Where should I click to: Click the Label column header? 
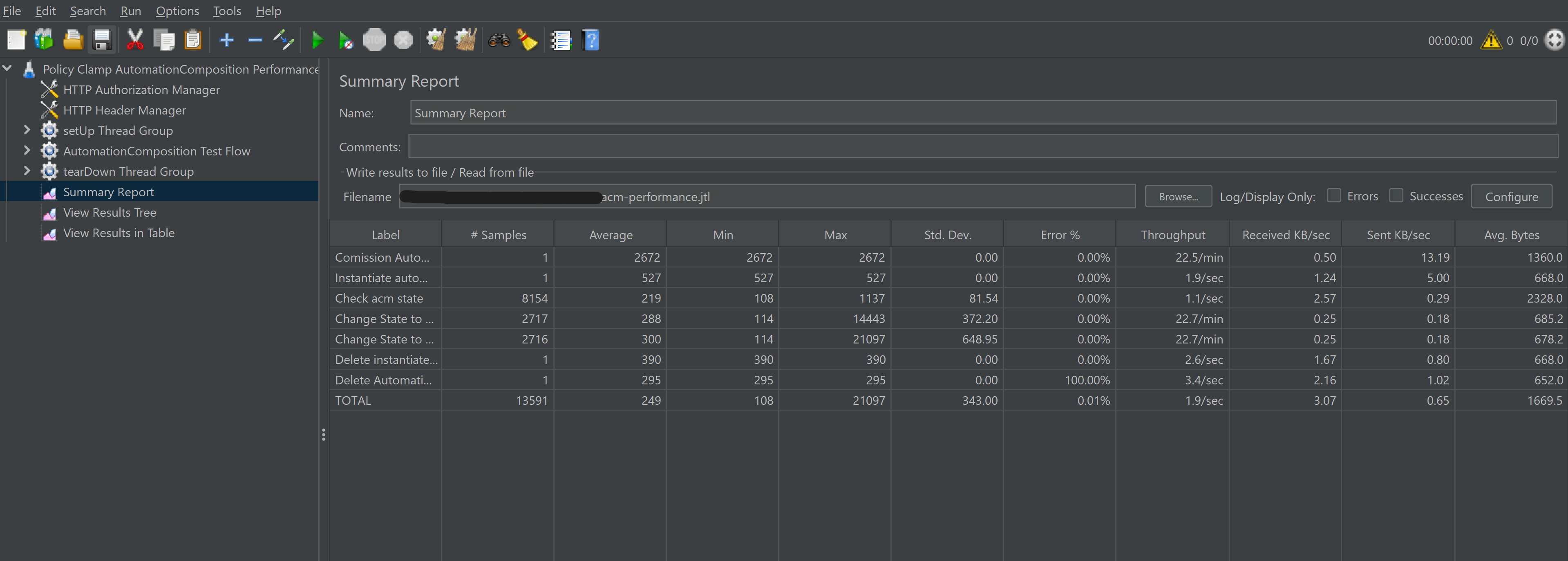(385, 235)
